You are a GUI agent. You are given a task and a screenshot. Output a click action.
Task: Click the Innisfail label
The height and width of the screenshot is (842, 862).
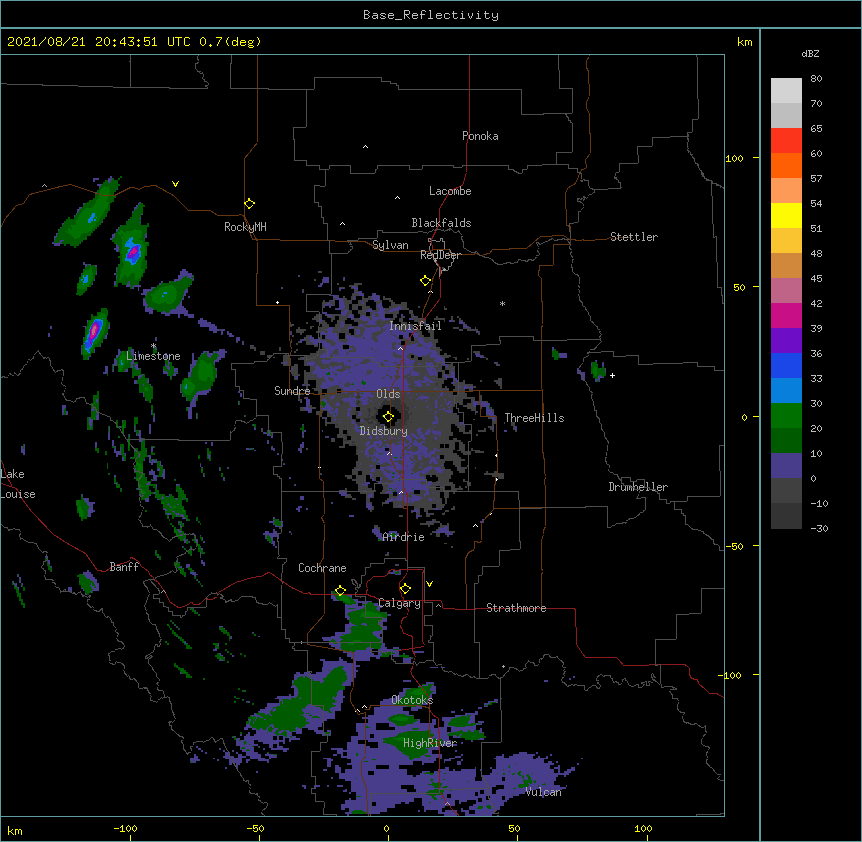[415, 326]
